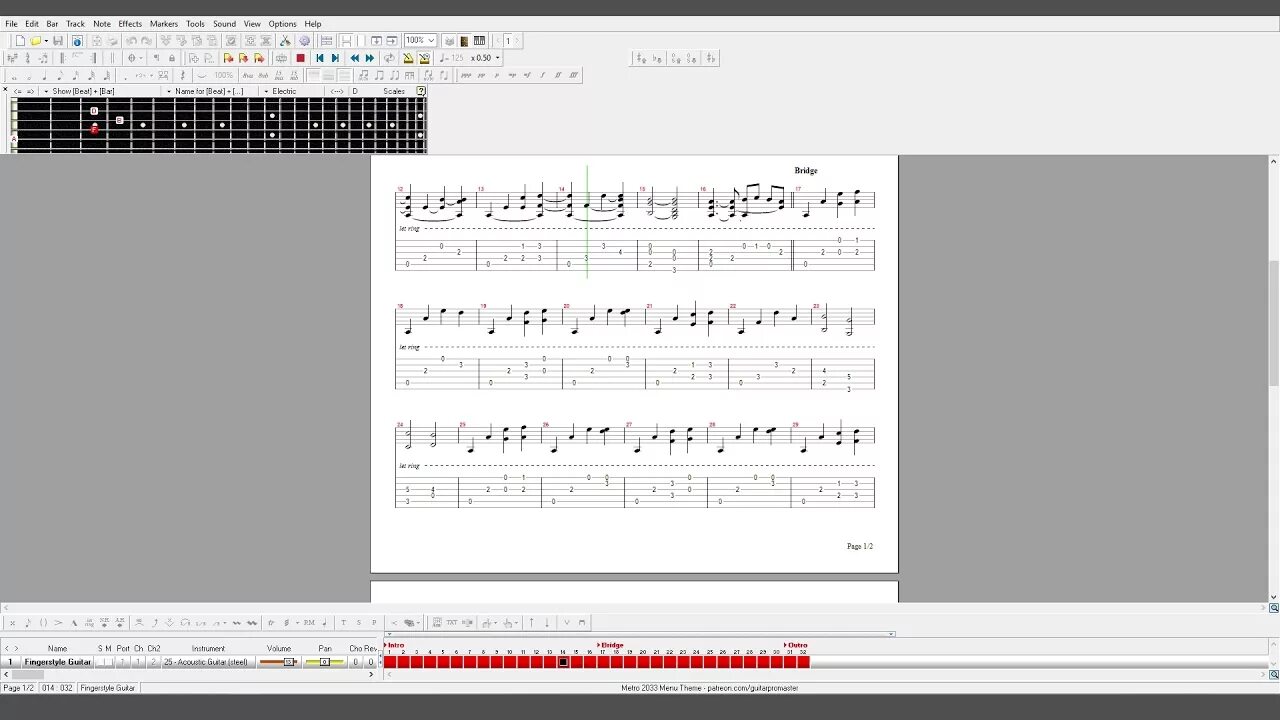The image size is (1280, 720).
Task: Open a file using the folder icon
Action: click(x=35, y=41)
